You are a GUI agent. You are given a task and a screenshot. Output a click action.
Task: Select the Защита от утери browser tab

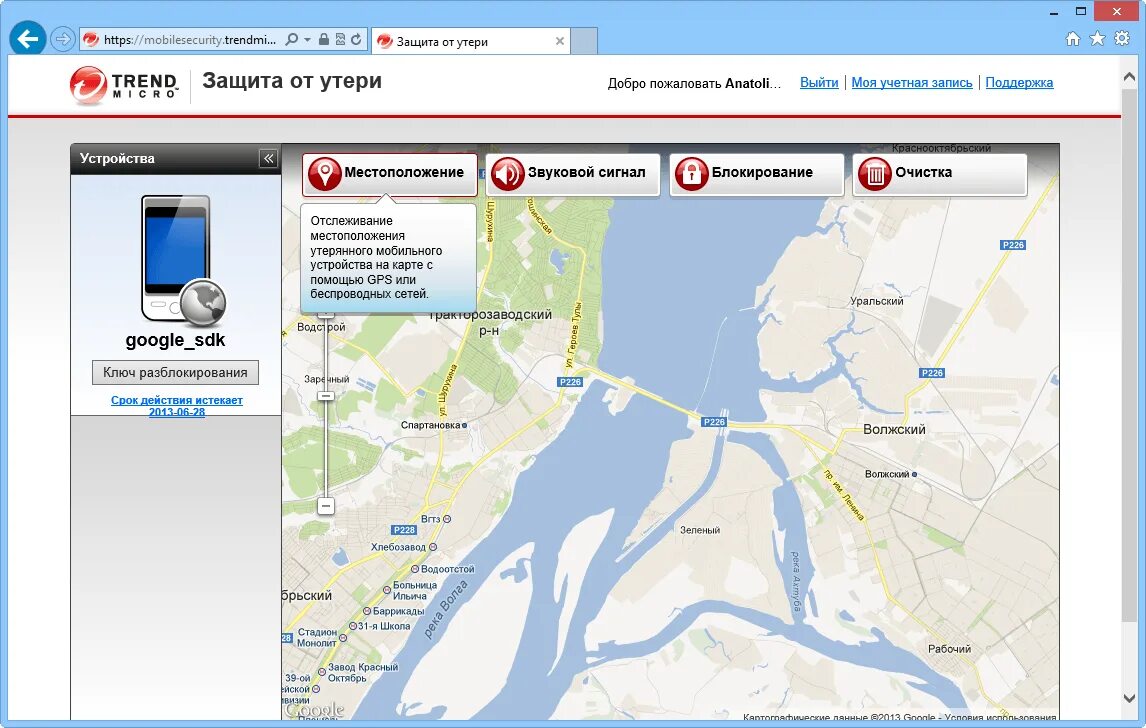[471, 42]
